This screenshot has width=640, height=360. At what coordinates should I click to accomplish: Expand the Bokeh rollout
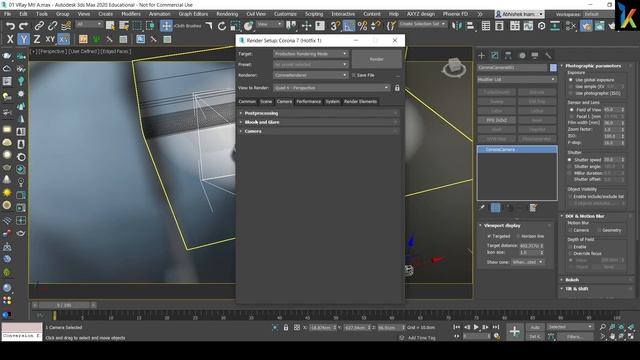(596, 280)
